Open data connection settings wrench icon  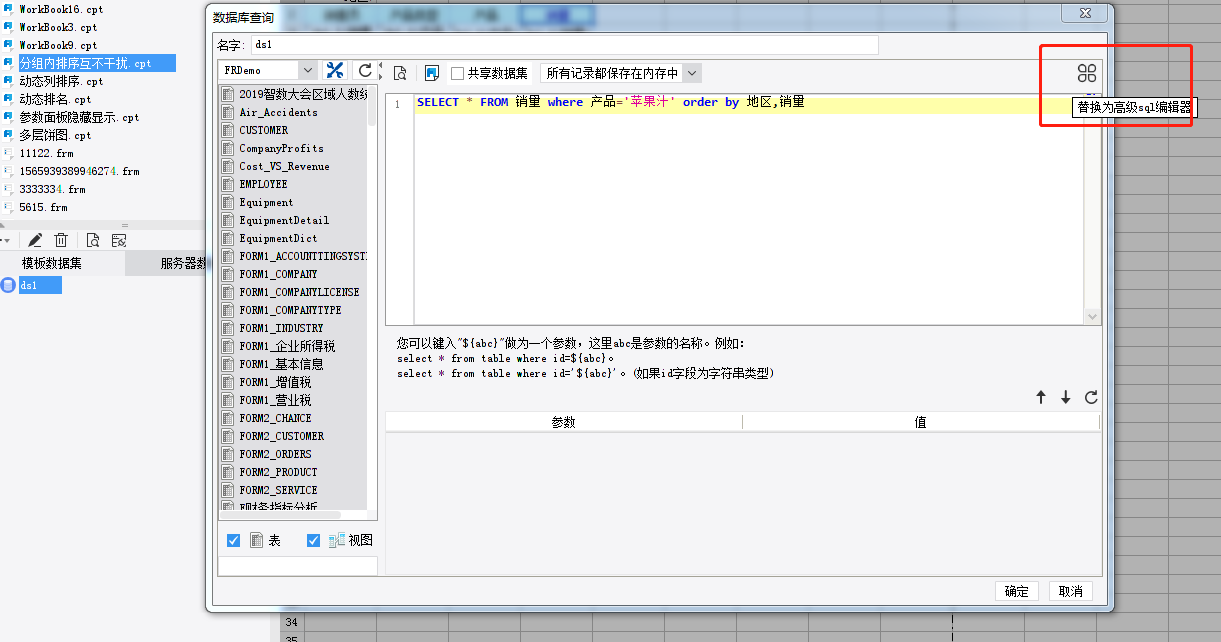(x=335, y=71)
